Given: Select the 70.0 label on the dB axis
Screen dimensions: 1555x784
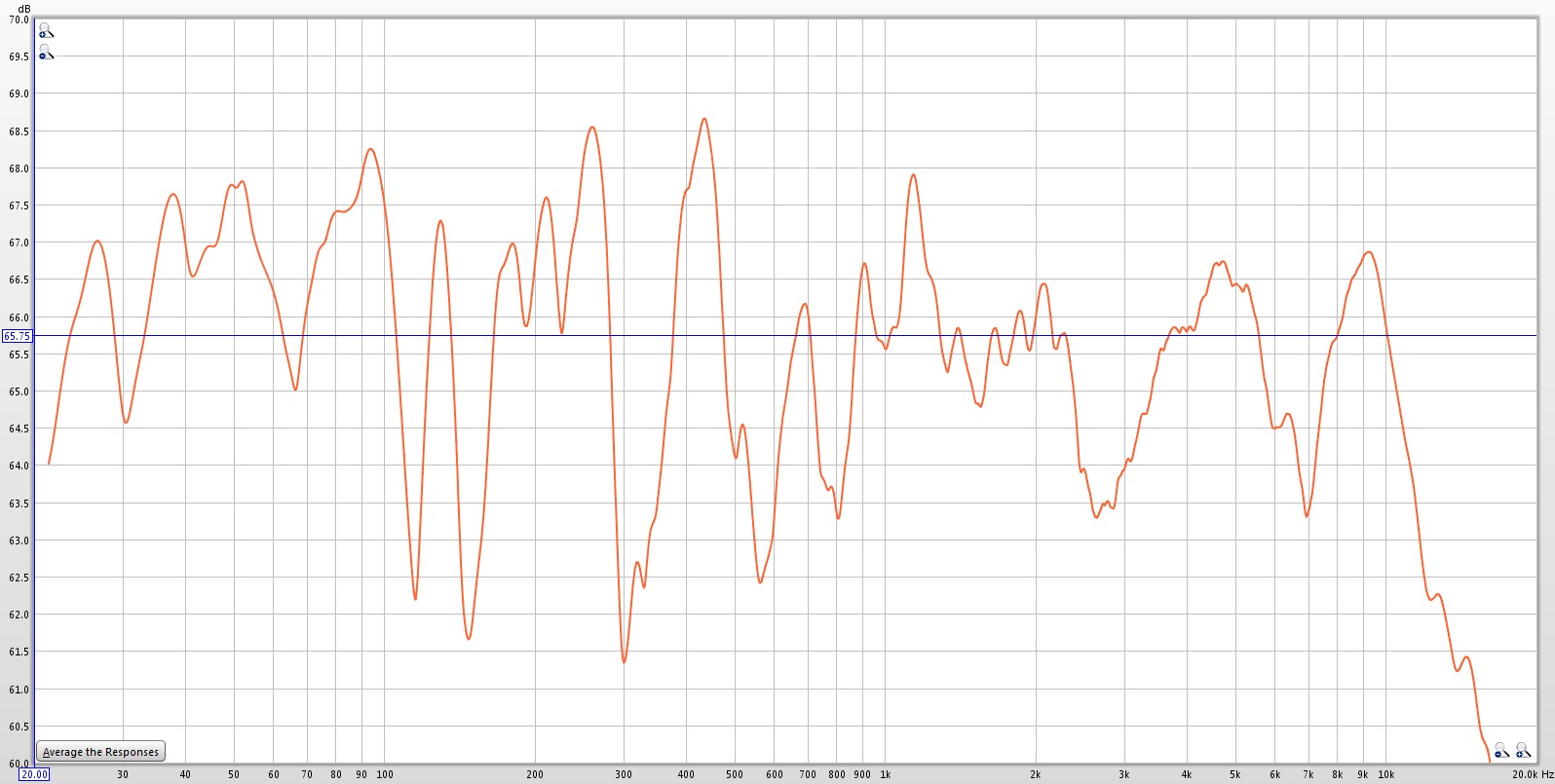Looking at the screenshot, I should [19, 19].
